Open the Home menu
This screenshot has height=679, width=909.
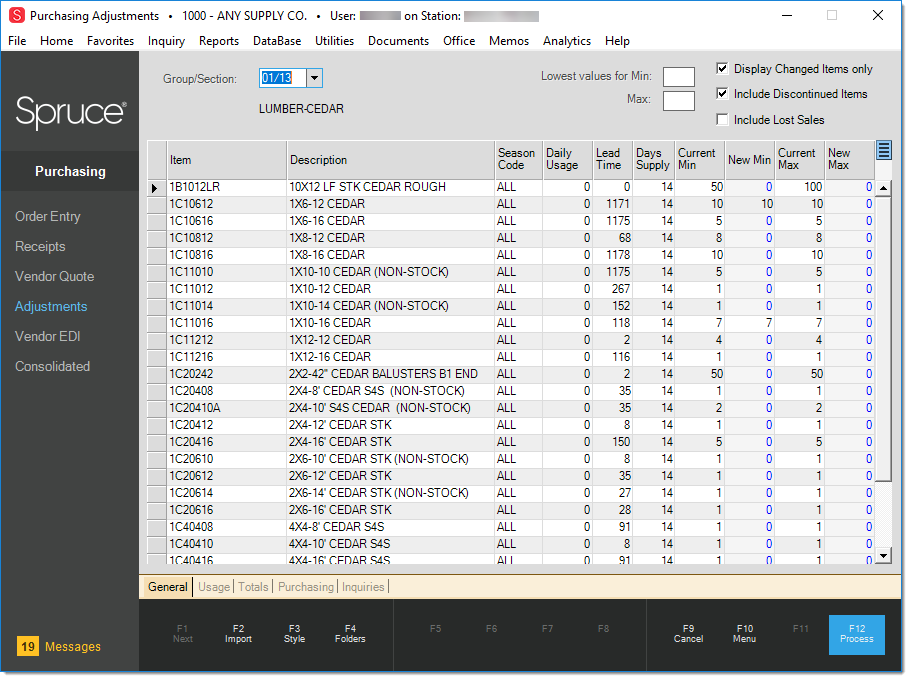(56, 41)
